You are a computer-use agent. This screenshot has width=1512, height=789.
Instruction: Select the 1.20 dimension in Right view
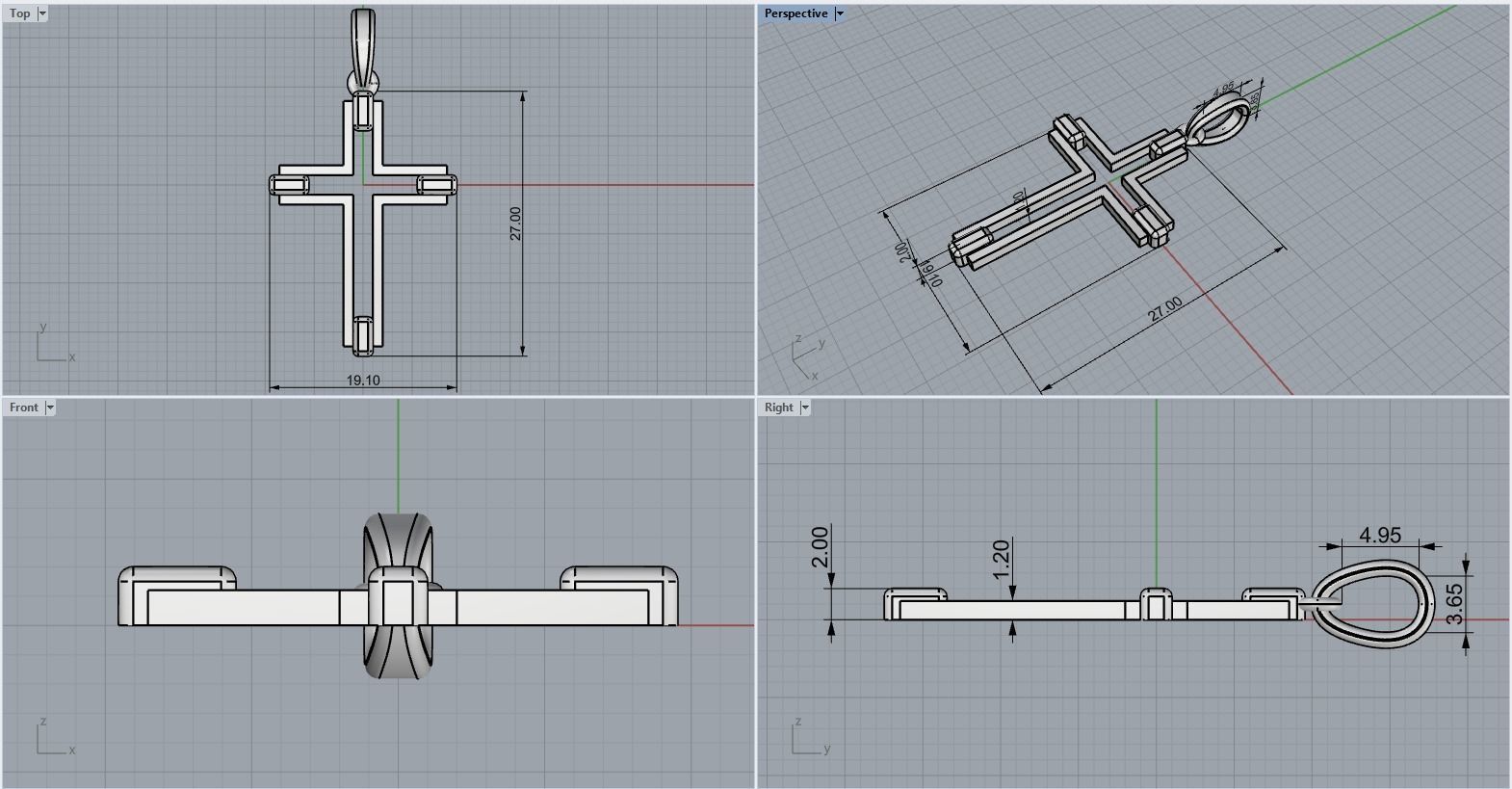pyautogui.click(x=1001, y=559)
